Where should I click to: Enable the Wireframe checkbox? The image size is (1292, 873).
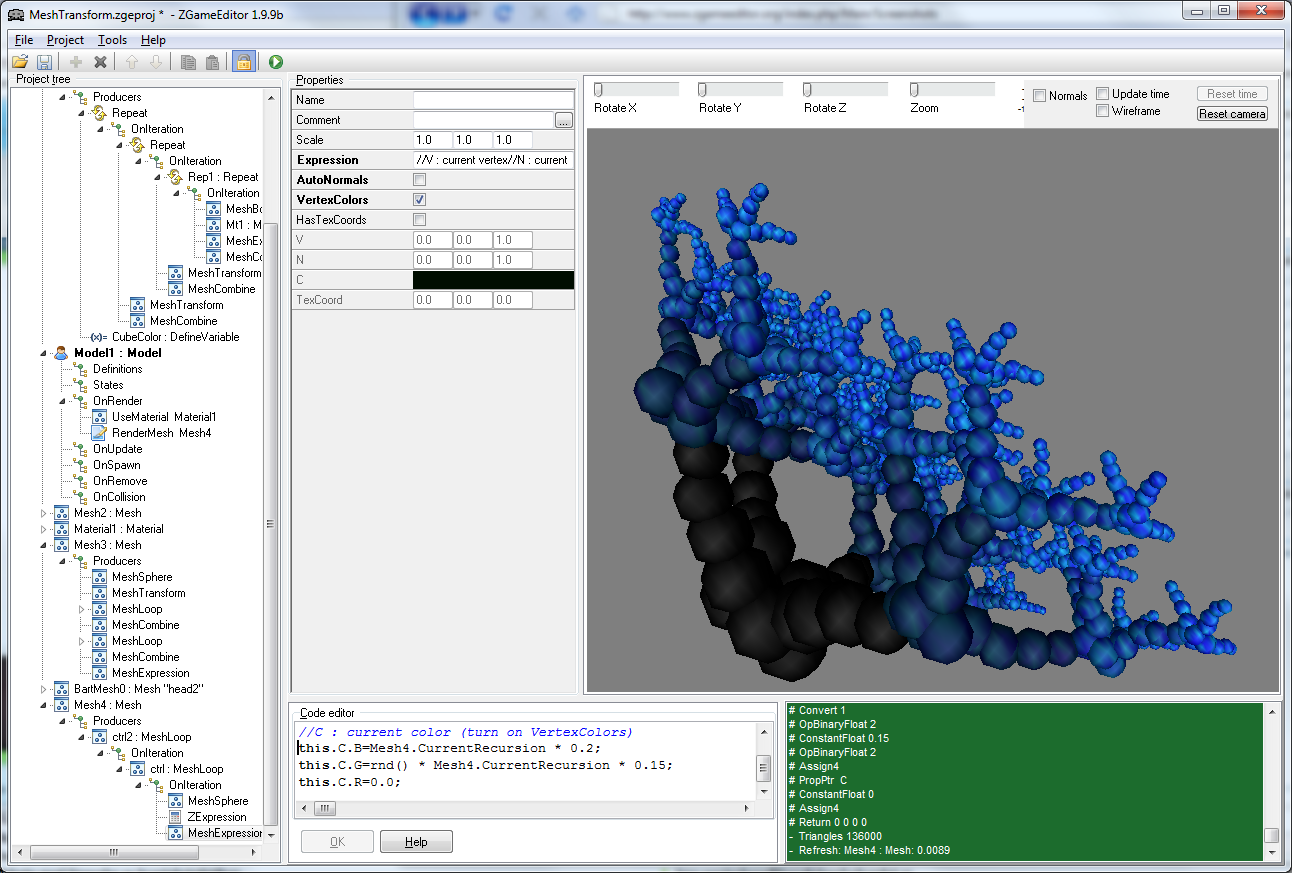point(1102,111)
